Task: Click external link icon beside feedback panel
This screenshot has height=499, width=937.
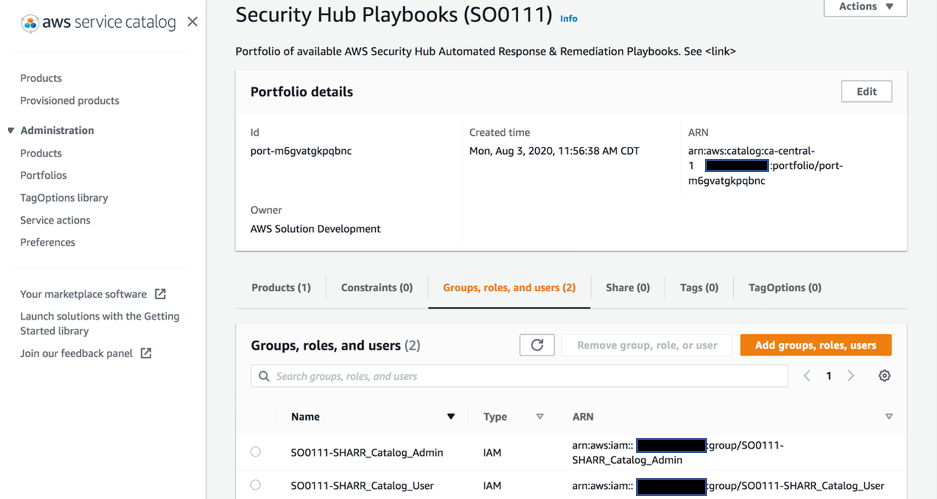Action: coord(146,353)
